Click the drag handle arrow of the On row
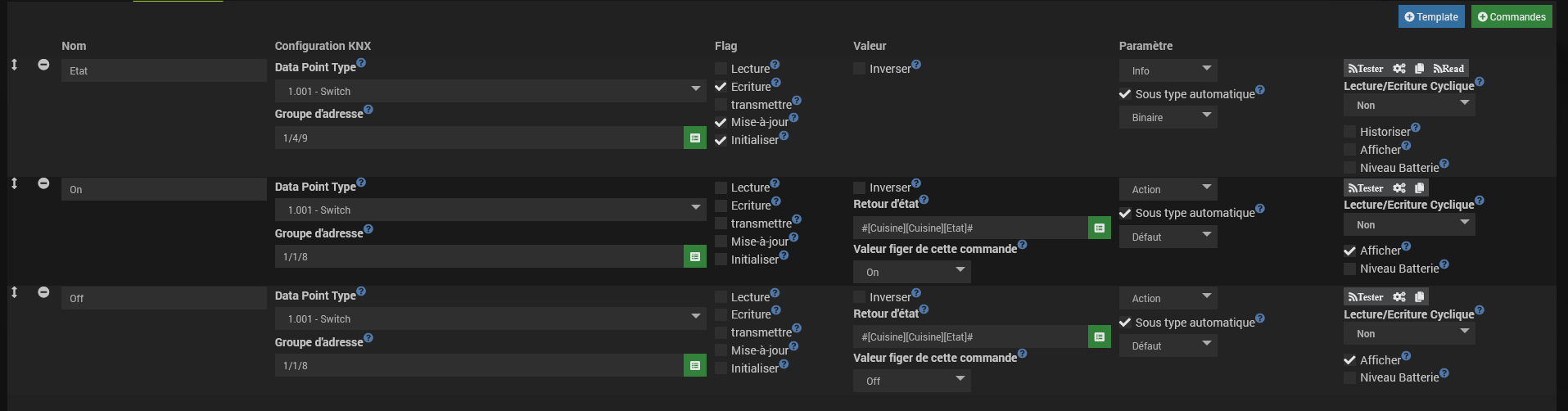This screenshot has width=1568, height=411. click(x=14, y=183)
